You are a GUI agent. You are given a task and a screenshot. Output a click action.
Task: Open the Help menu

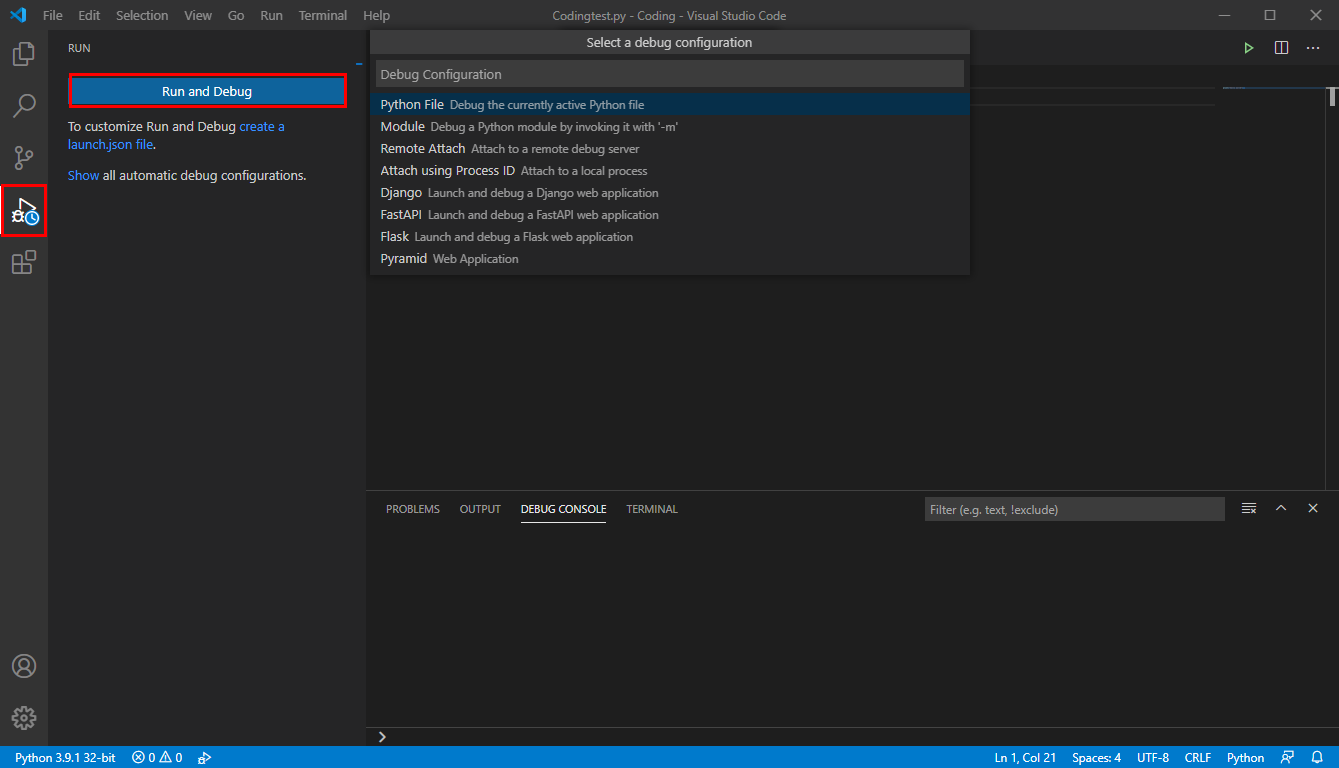click(x=377, y=15)
